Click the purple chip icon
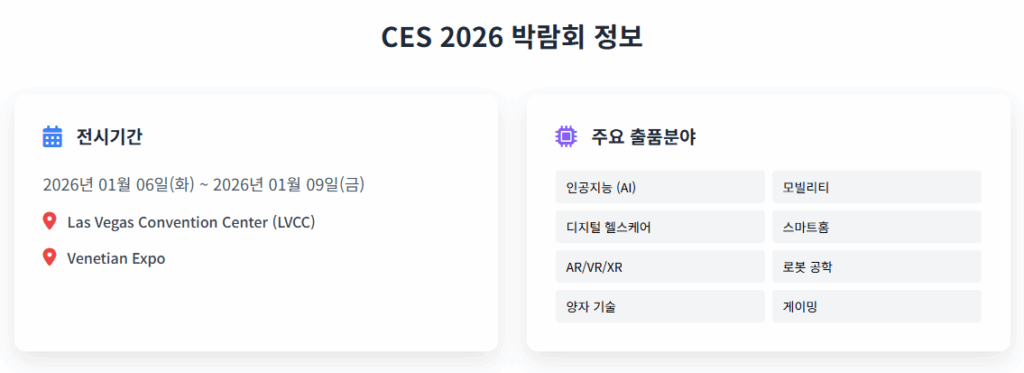Image resolution: width=1024 pixels, height=373 pixels. [566, 137]
